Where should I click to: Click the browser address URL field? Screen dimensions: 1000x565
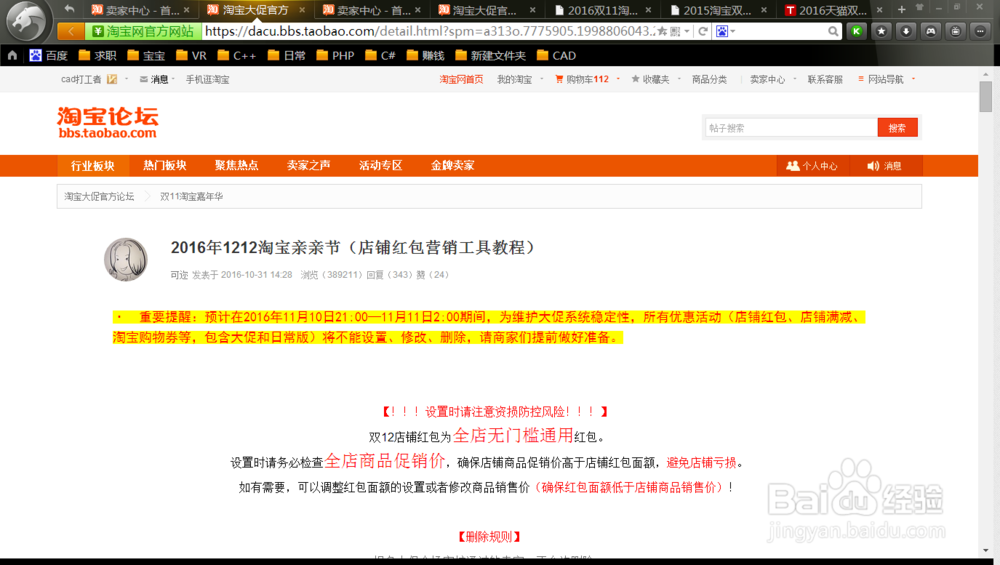(x=429, y=31)
